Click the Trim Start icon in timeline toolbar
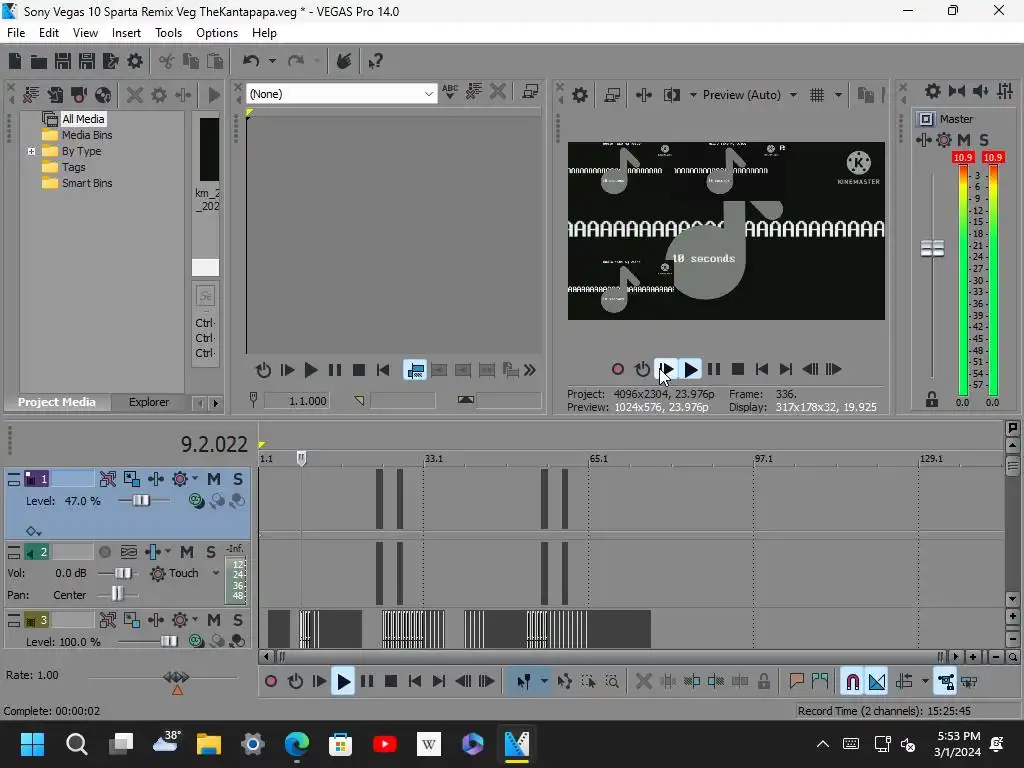The height and width of the screenshot is (768, 1024). tap(692, 682)
